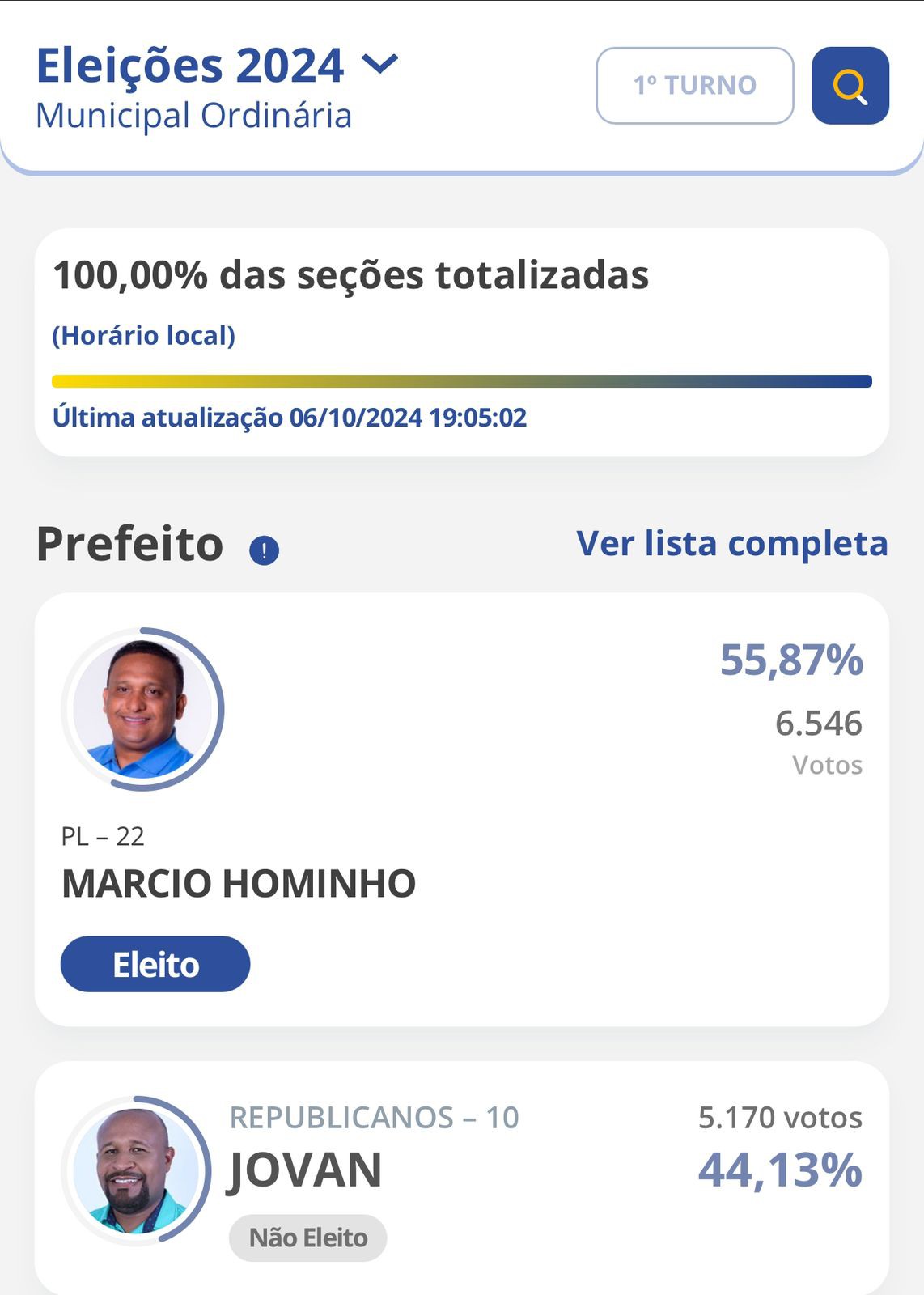The width and height of the screenshot is (924, 1295).
Task: Click the Prefeito section heading
Action: tap(129, 544)
